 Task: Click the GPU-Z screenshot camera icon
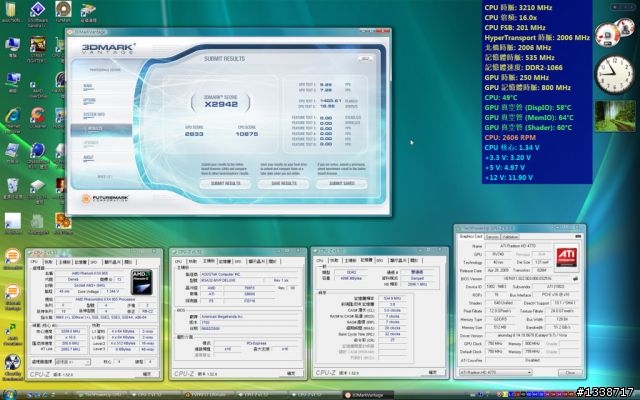(x=578, y=236)
